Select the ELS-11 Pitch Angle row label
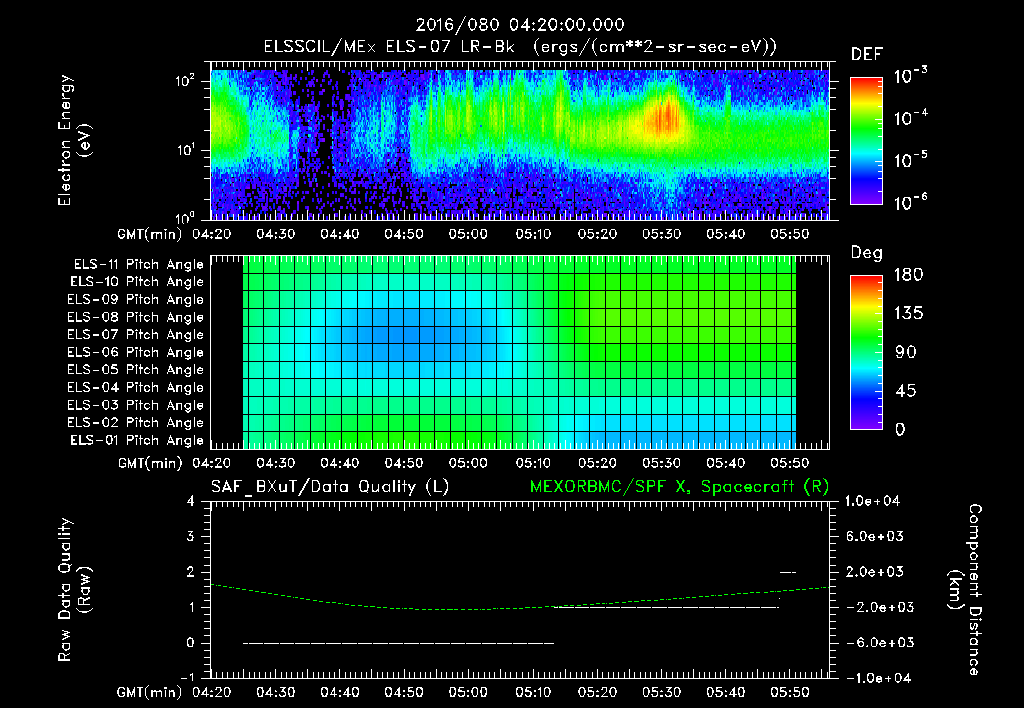 click(138, 265)
